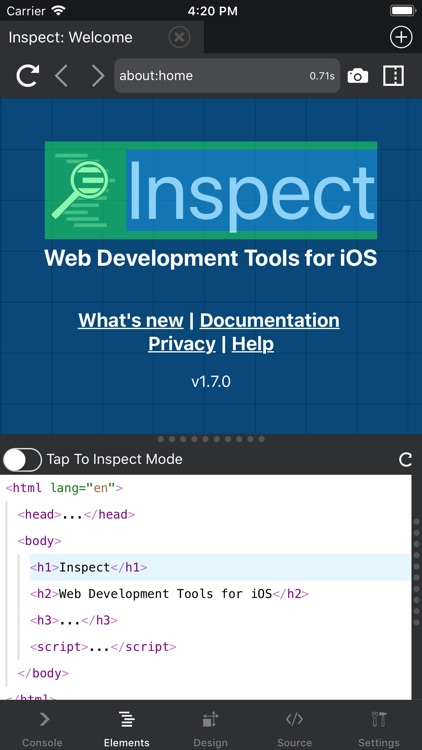Viewport: 422px width, 750px height.
Task: Refresh the elements tree
Action: click(x=405, y=460)
